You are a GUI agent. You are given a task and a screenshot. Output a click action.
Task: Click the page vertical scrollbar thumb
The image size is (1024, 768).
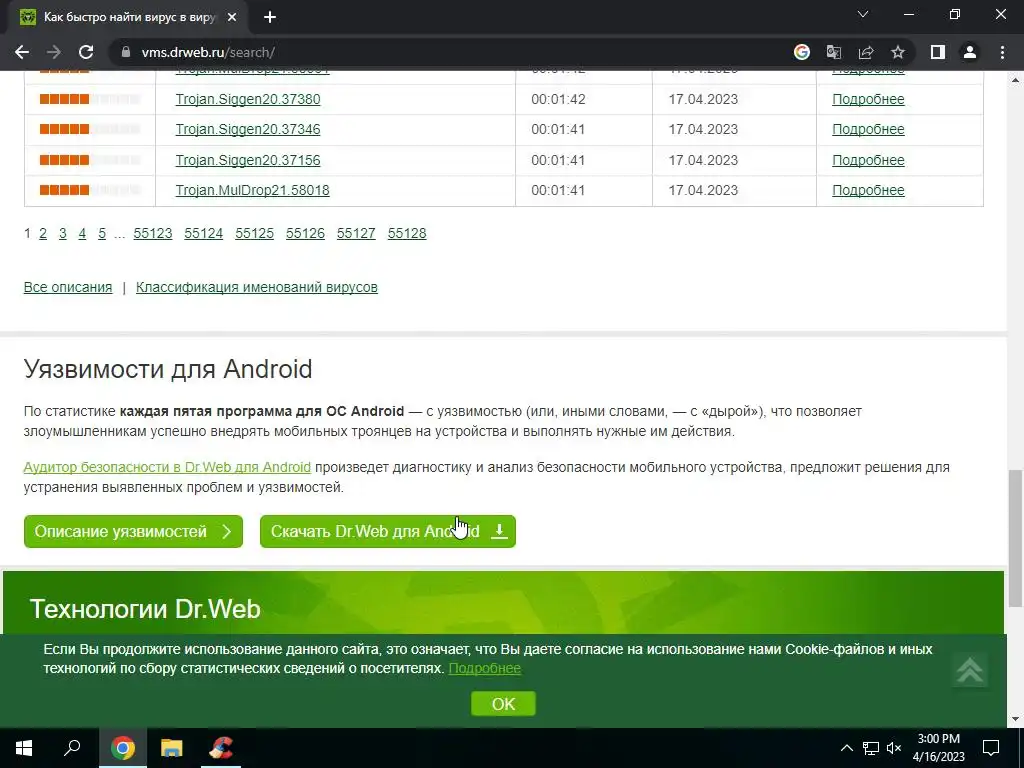click(1015, 539)
